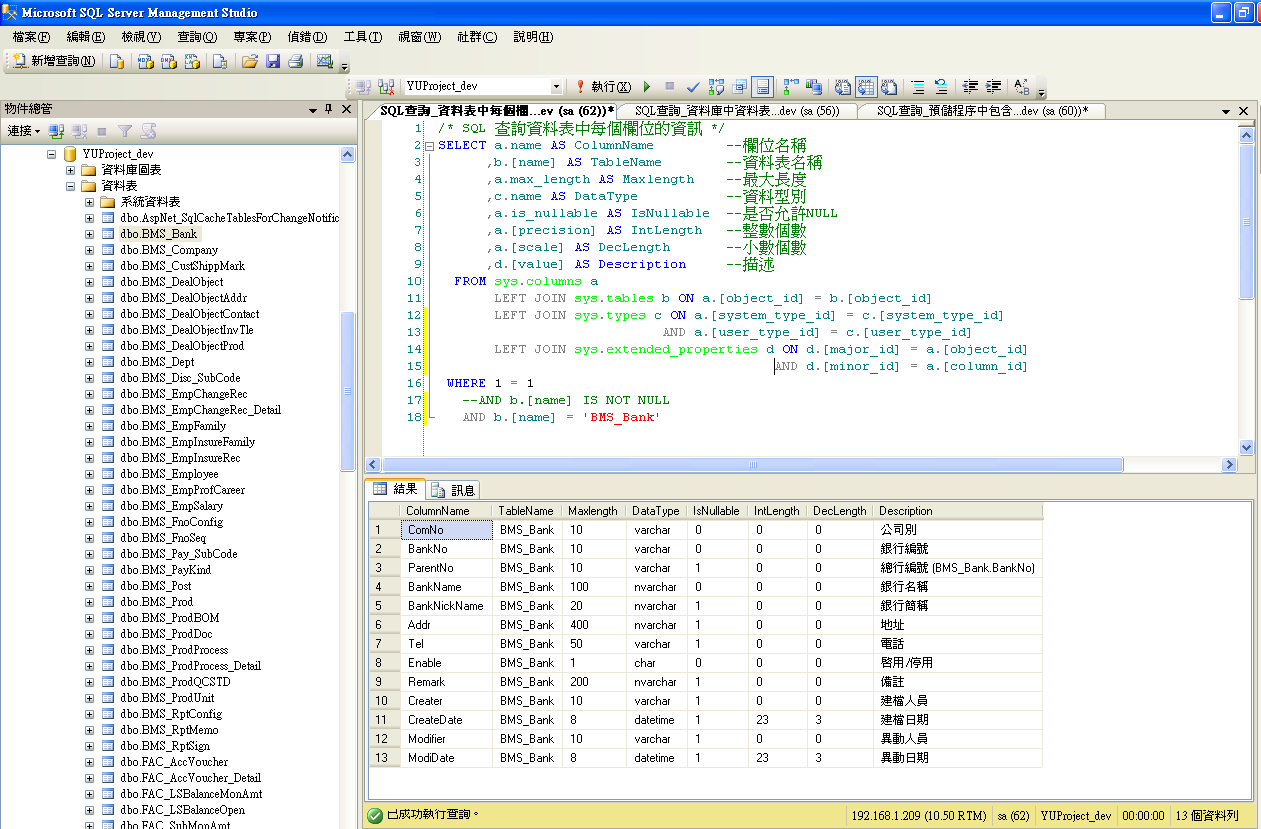The image size is (1261, 829).
Task: Open the 說明 (Help) menu
Action: tap(533, 37)
